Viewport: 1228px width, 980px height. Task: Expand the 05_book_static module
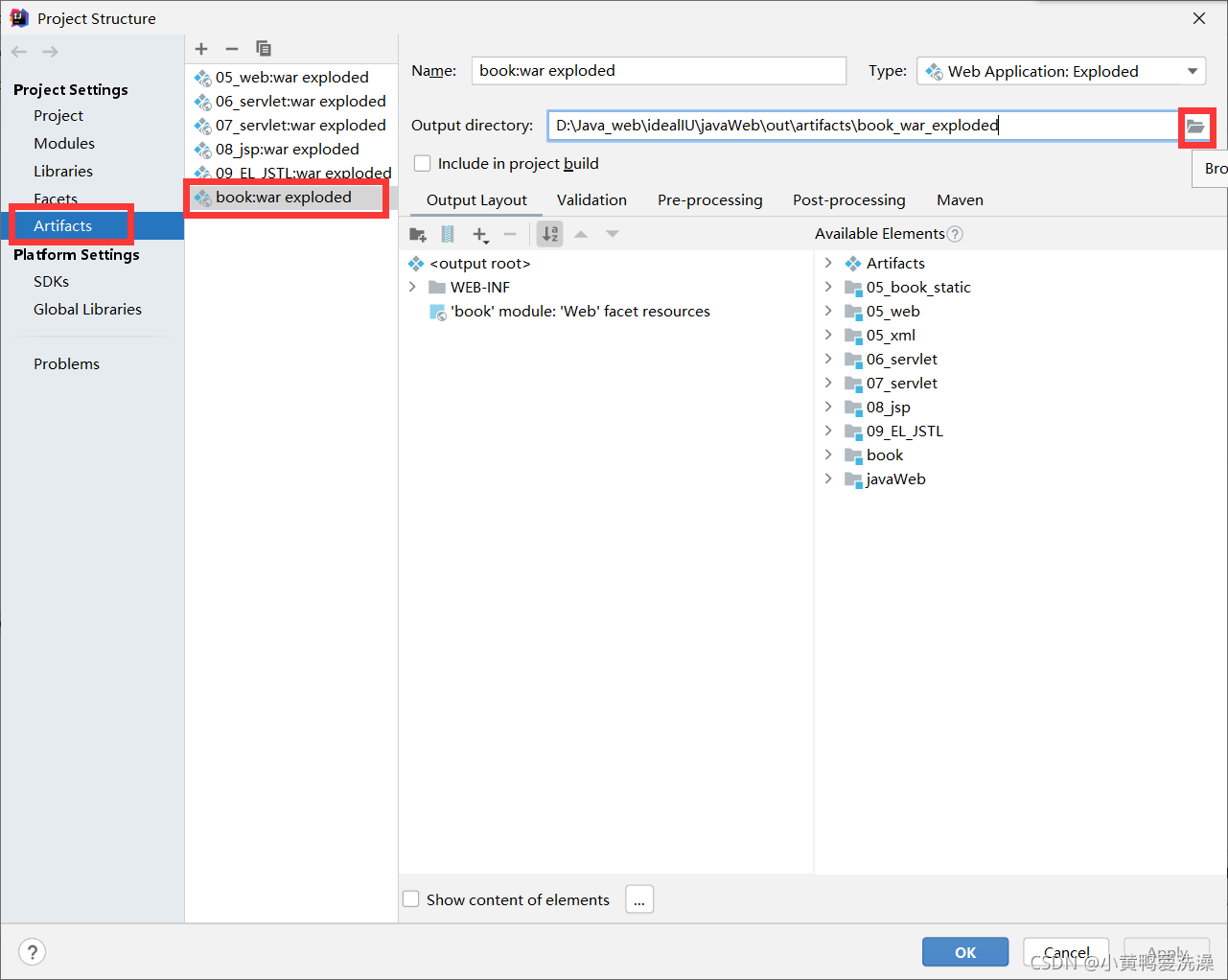828,288
